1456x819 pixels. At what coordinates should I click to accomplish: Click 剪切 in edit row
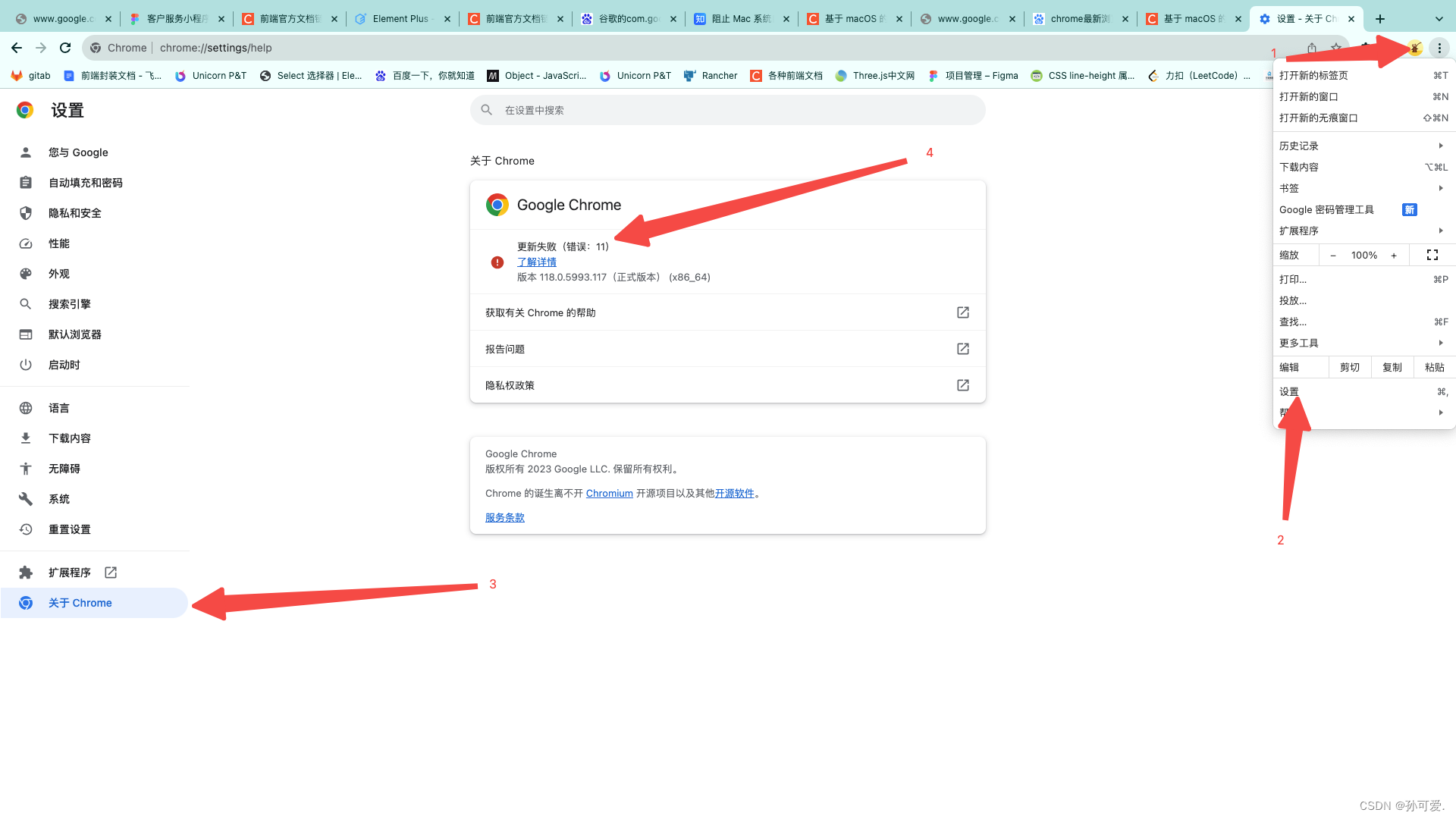click(1350, 368)
